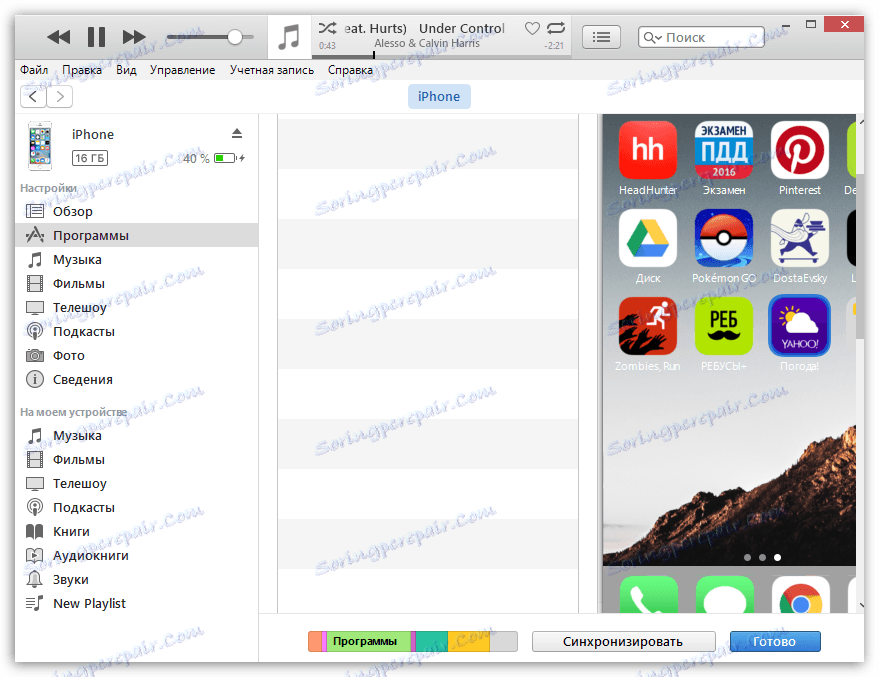
Task: Open Обзор in settings sidebar
Action: (x=137, y=211)
